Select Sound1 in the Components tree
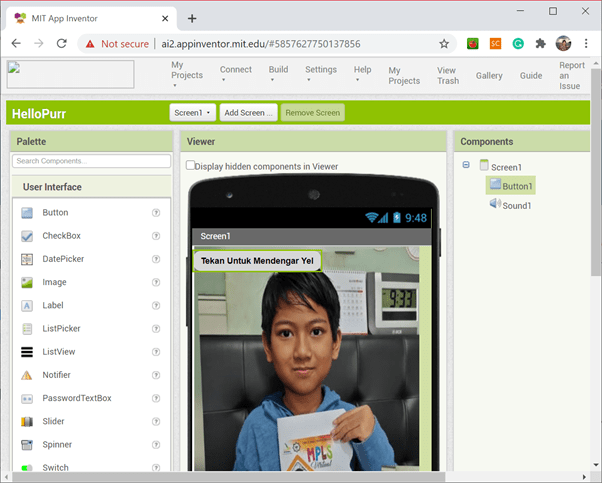 [516, 205]
